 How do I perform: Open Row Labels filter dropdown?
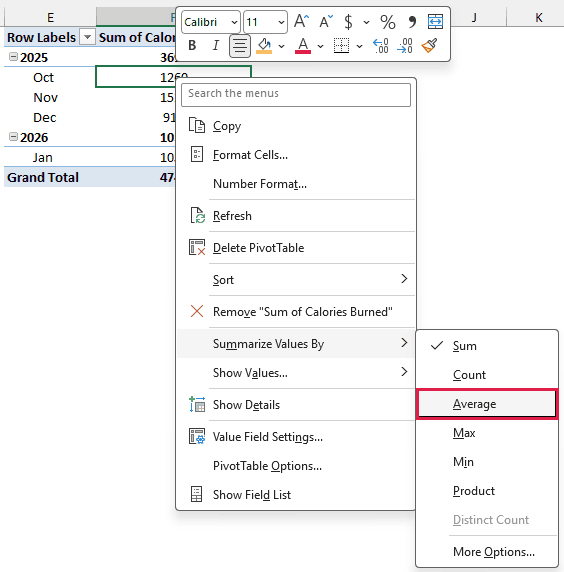[x=87, y=37]
